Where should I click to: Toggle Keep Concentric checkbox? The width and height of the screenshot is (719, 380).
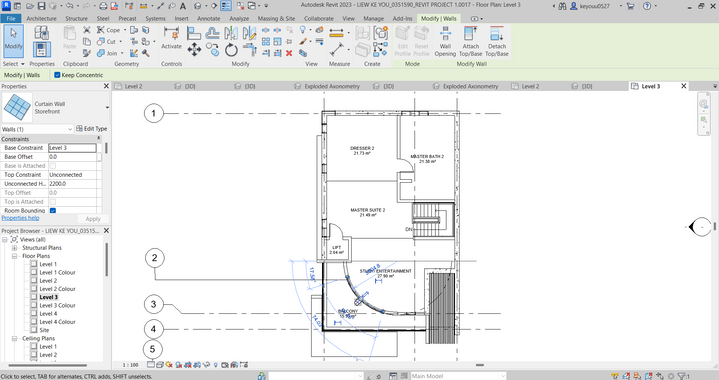click(x=57, y=75)
